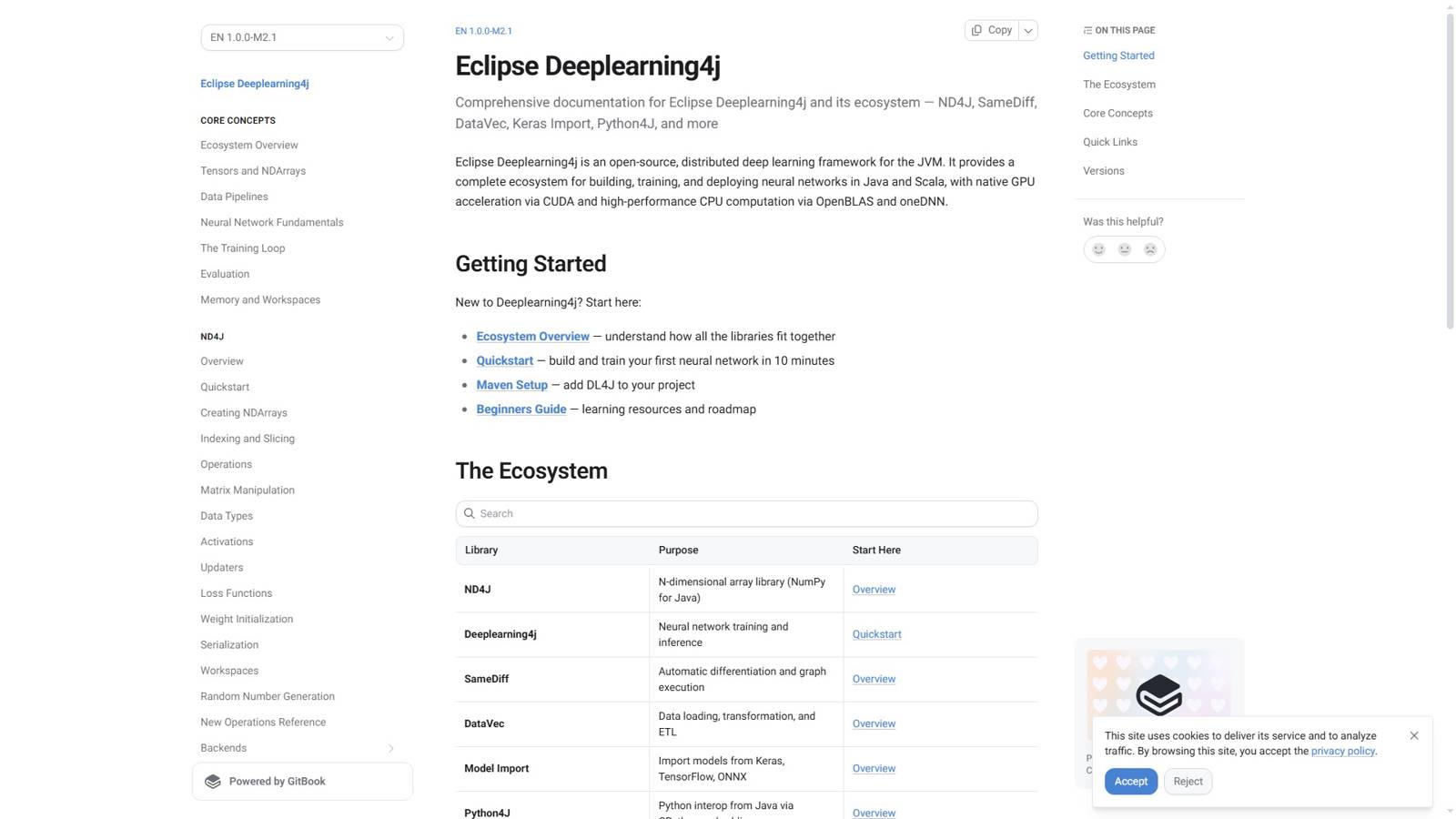
Task: Open the Ecosystem Overview link in Getting Started
Action: [x=532, y=337]
